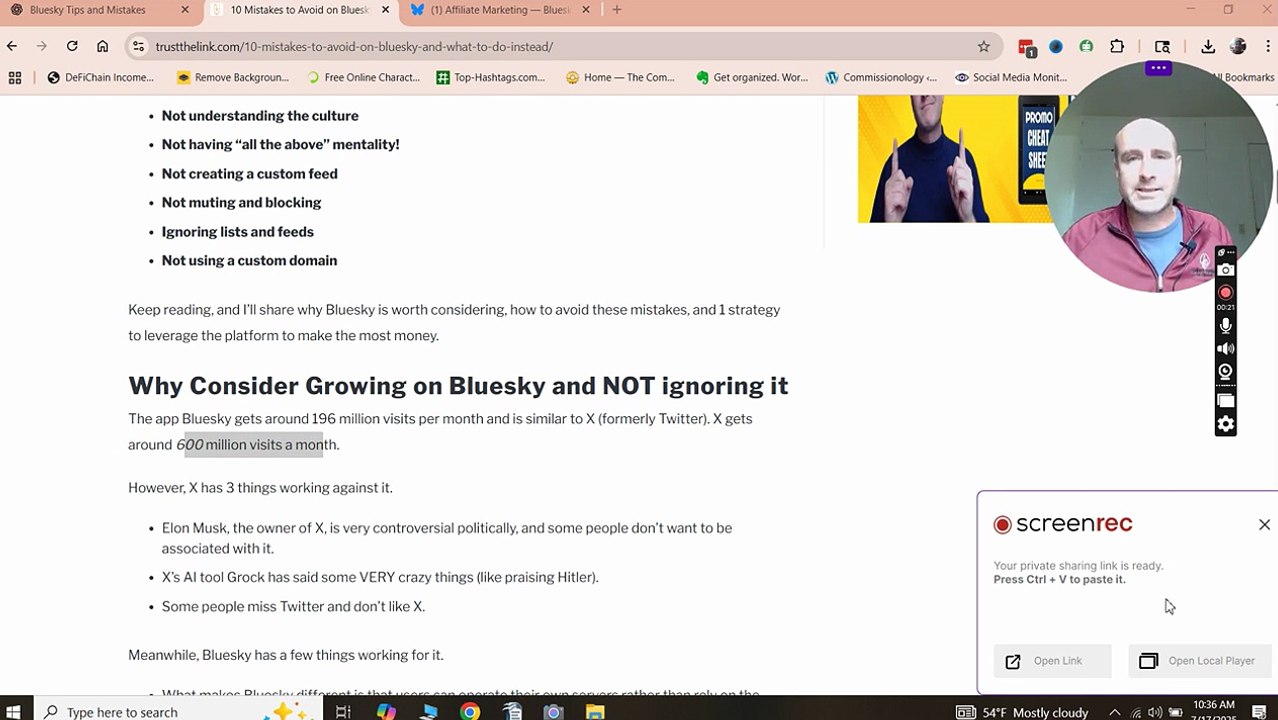Open Chrome downloads

click(x=1208, y=46)
